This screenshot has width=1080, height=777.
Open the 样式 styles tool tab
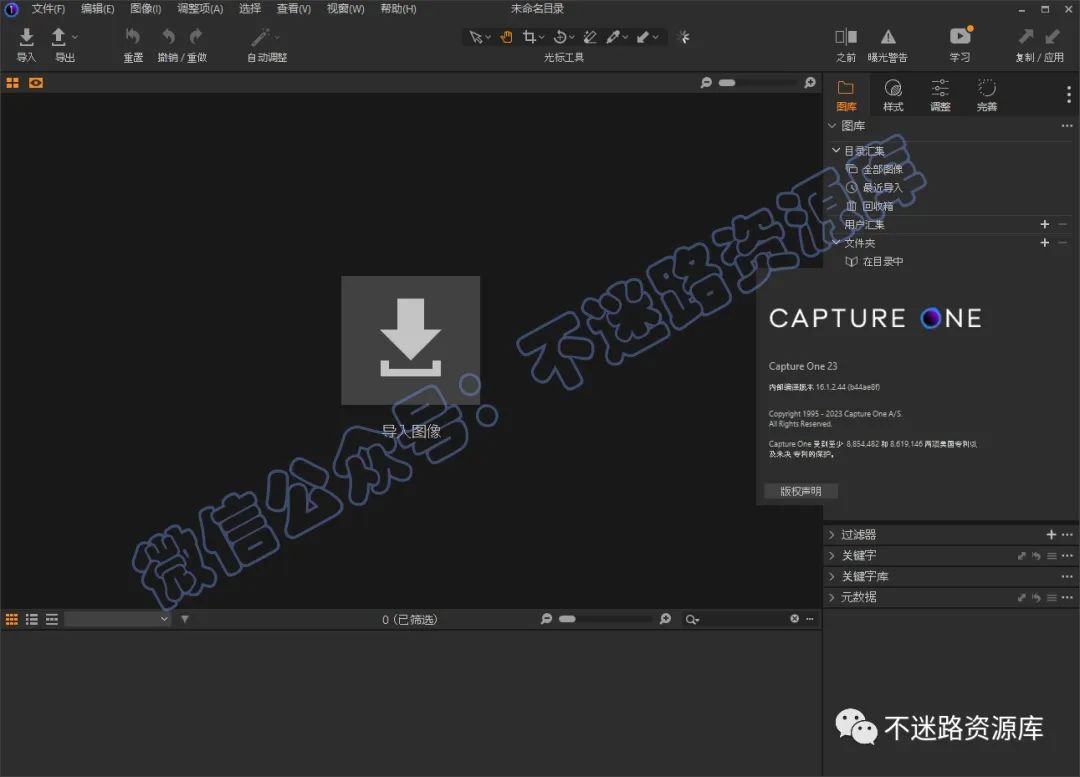coord(893,95)
